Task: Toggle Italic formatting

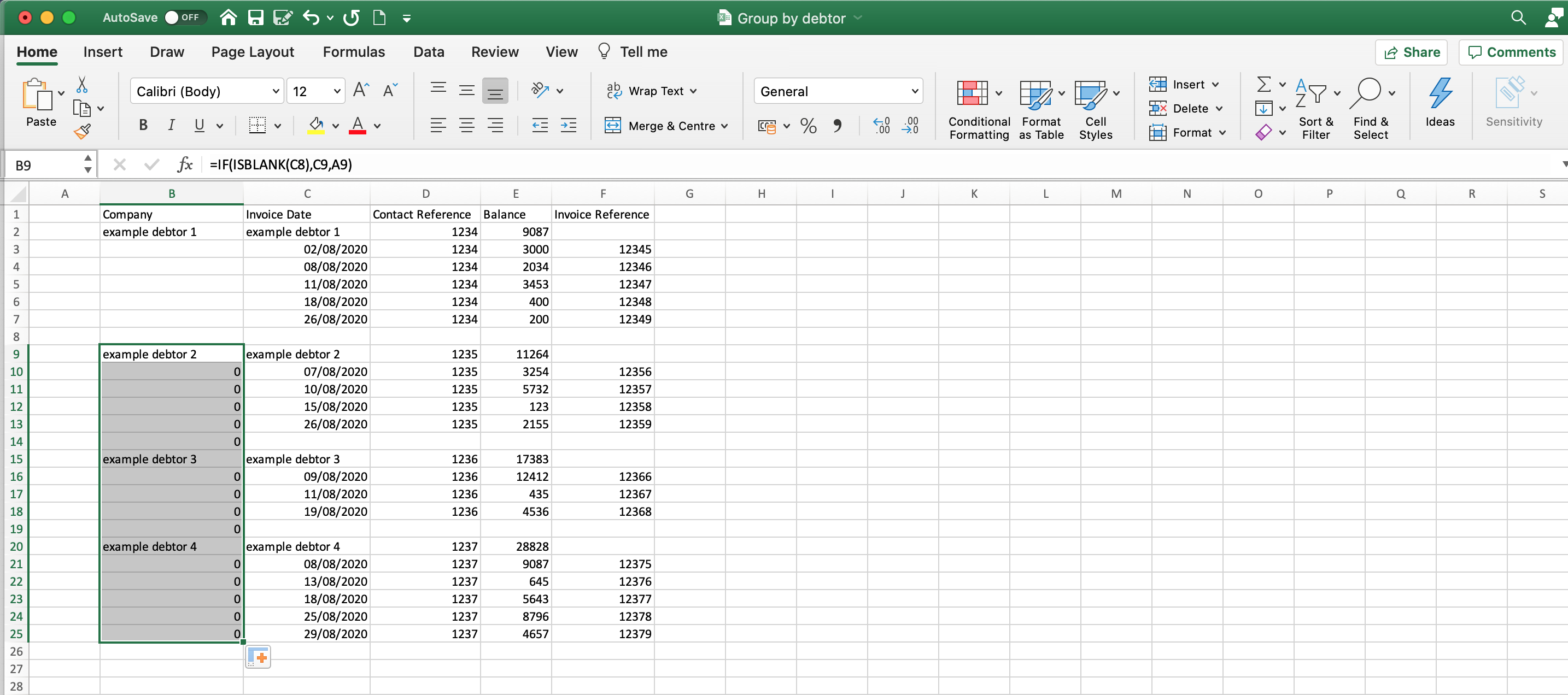Action: coord(171,125)
